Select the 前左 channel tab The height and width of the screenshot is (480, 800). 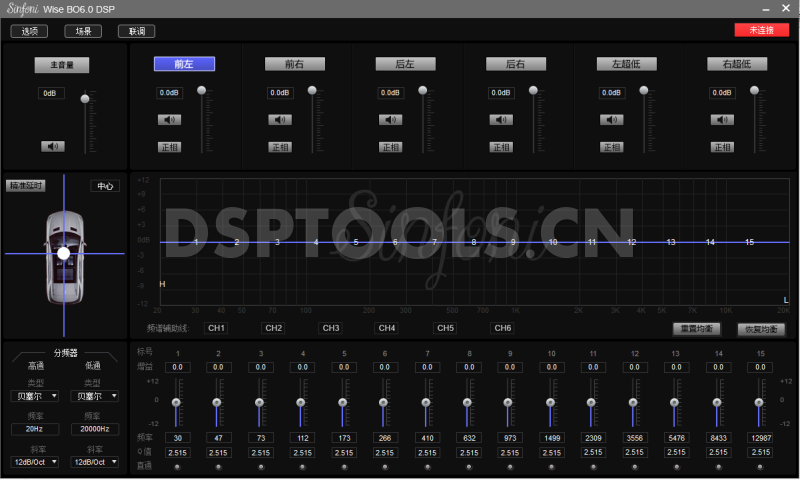pyautogui.click(x=184, y=64)
